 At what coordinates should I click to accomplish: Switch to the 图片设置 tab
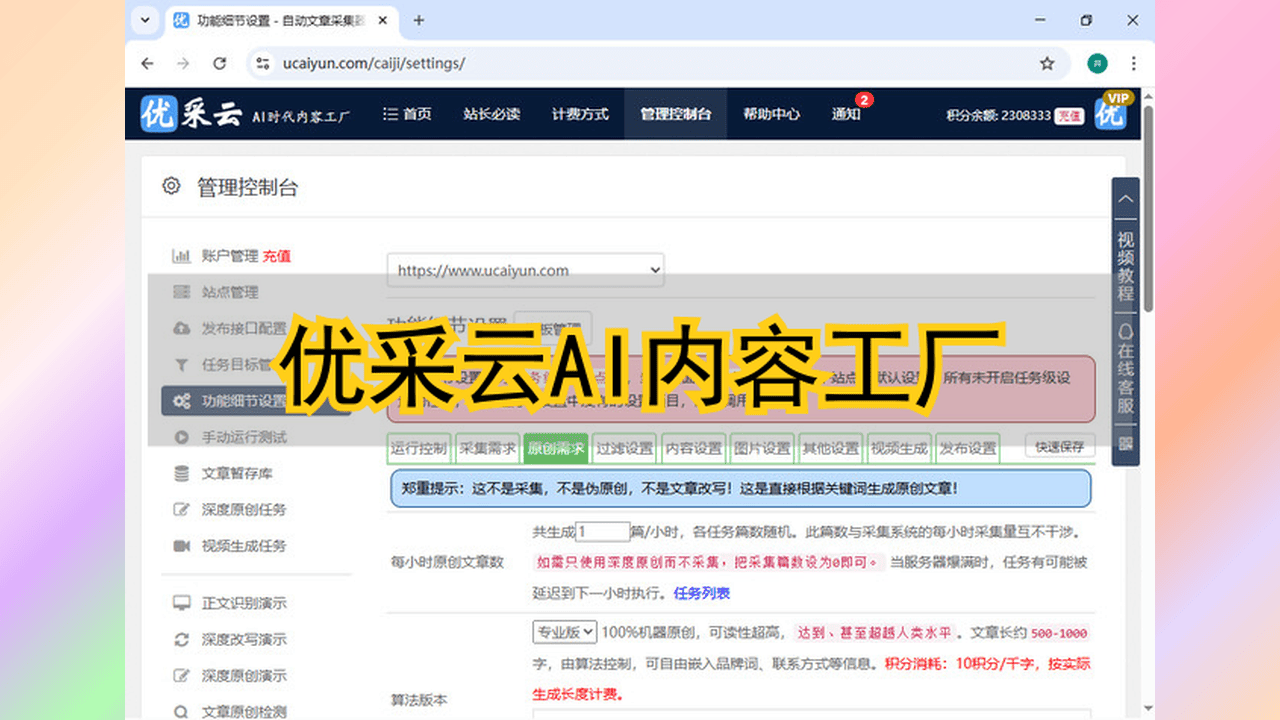click(x=762, y=448)
